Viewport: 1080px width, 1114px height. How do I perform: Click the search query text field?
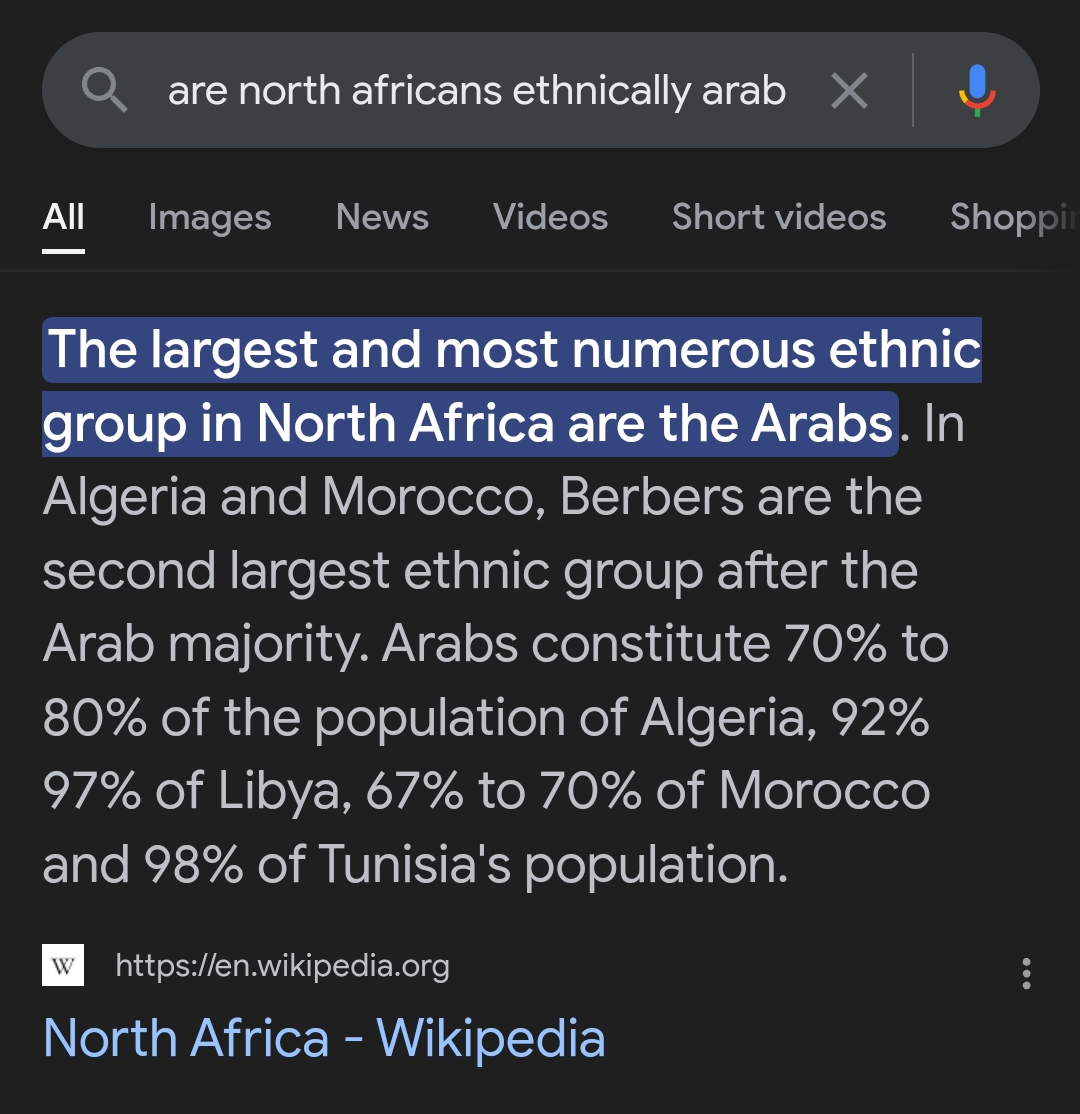point(476,92)
